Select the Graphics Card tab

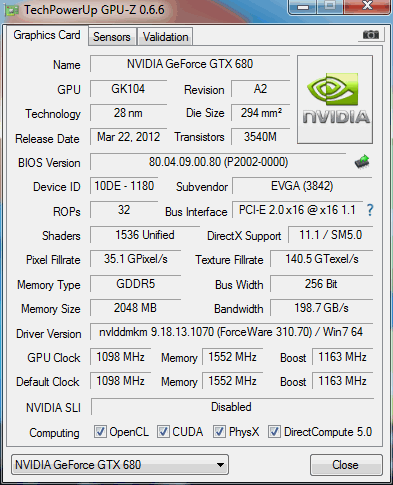click(47, 35)
